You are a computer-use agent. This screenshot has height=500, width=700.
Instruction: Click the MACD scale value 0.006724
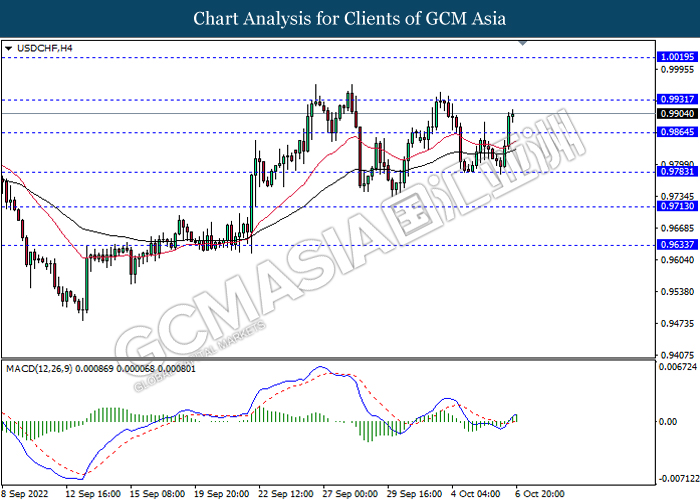point(678,367)
